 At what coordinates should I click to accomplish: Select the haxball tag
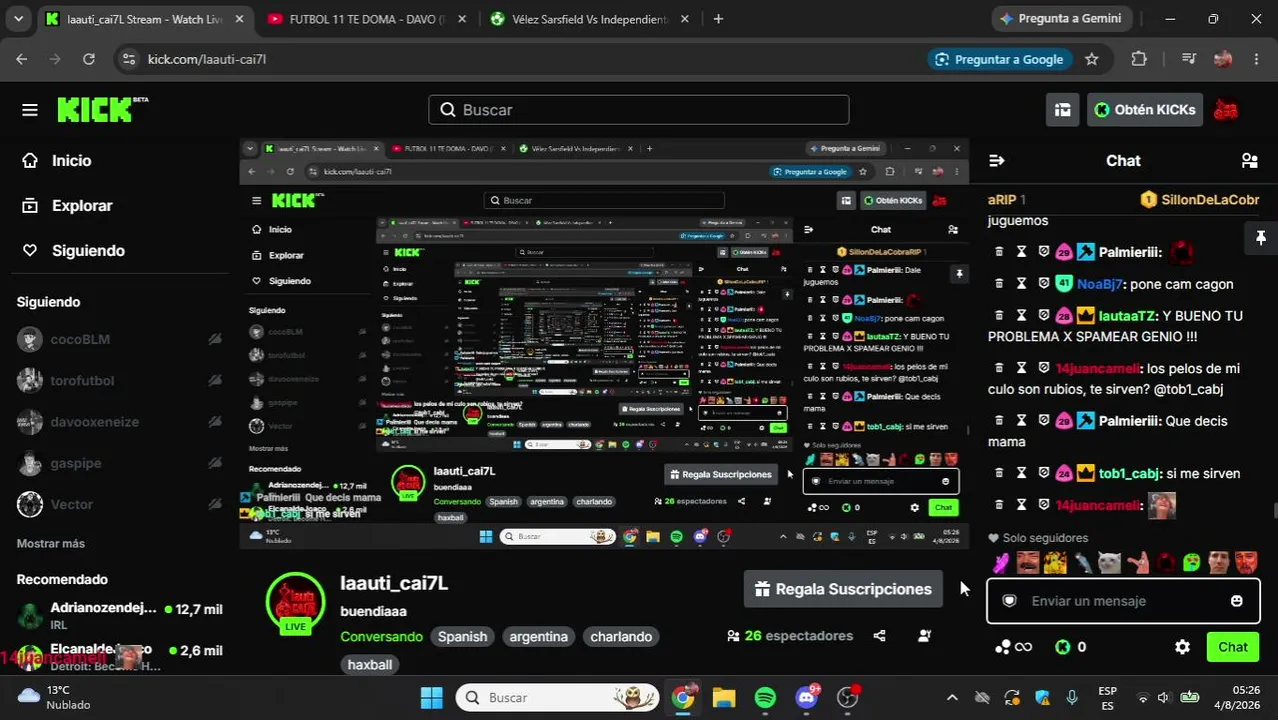coord(370,664)
